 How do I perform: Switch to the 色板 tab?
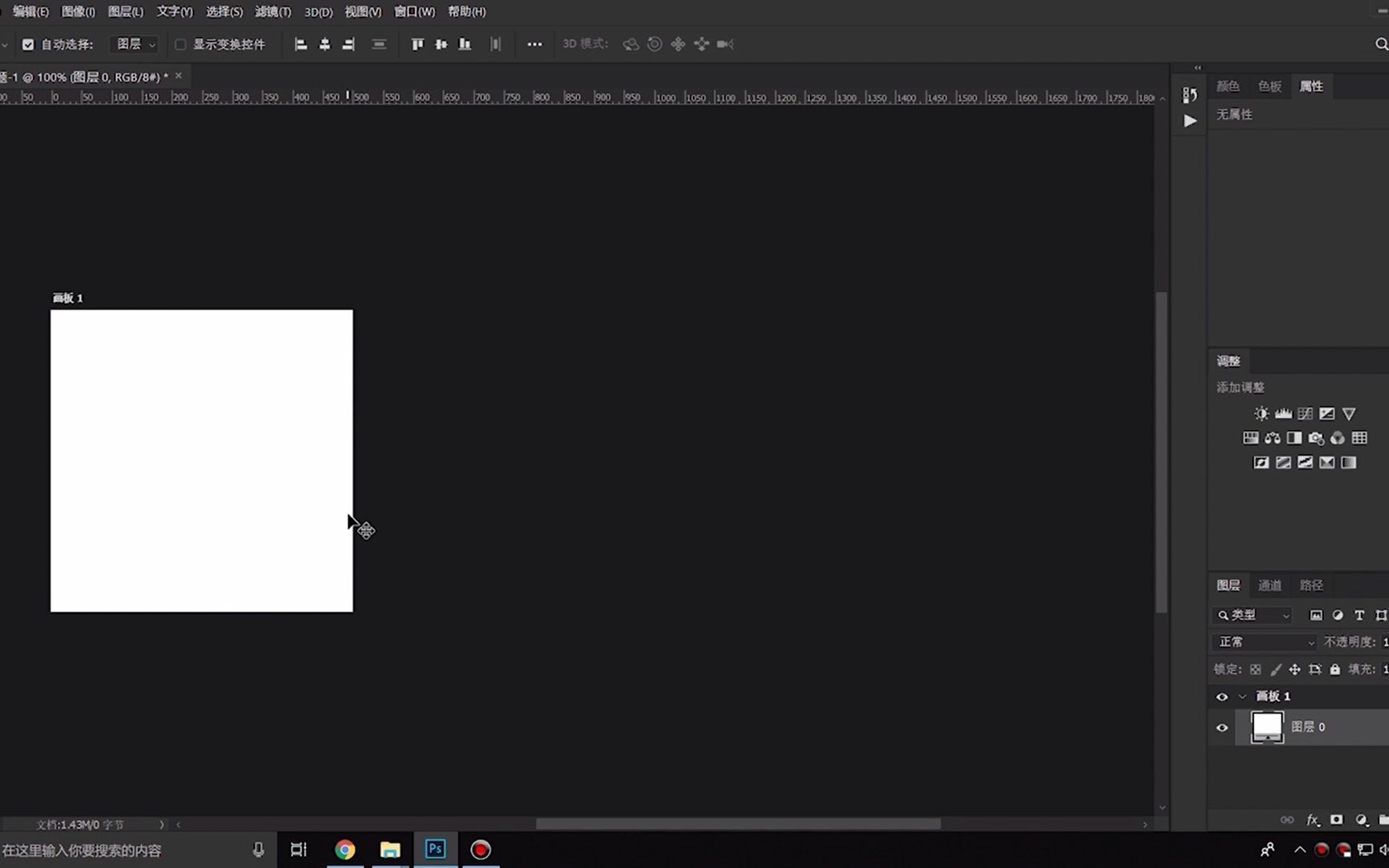point(1269,86)
